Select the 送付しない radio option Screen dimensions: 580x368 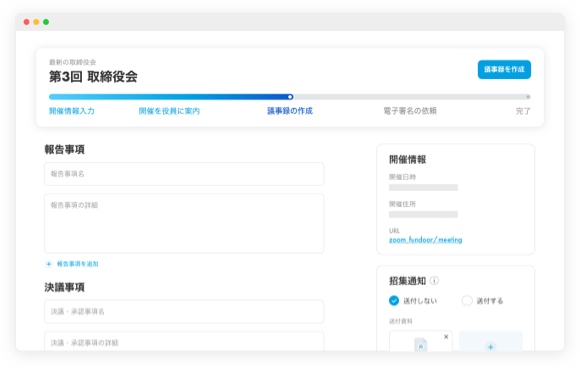coord(394,301)
